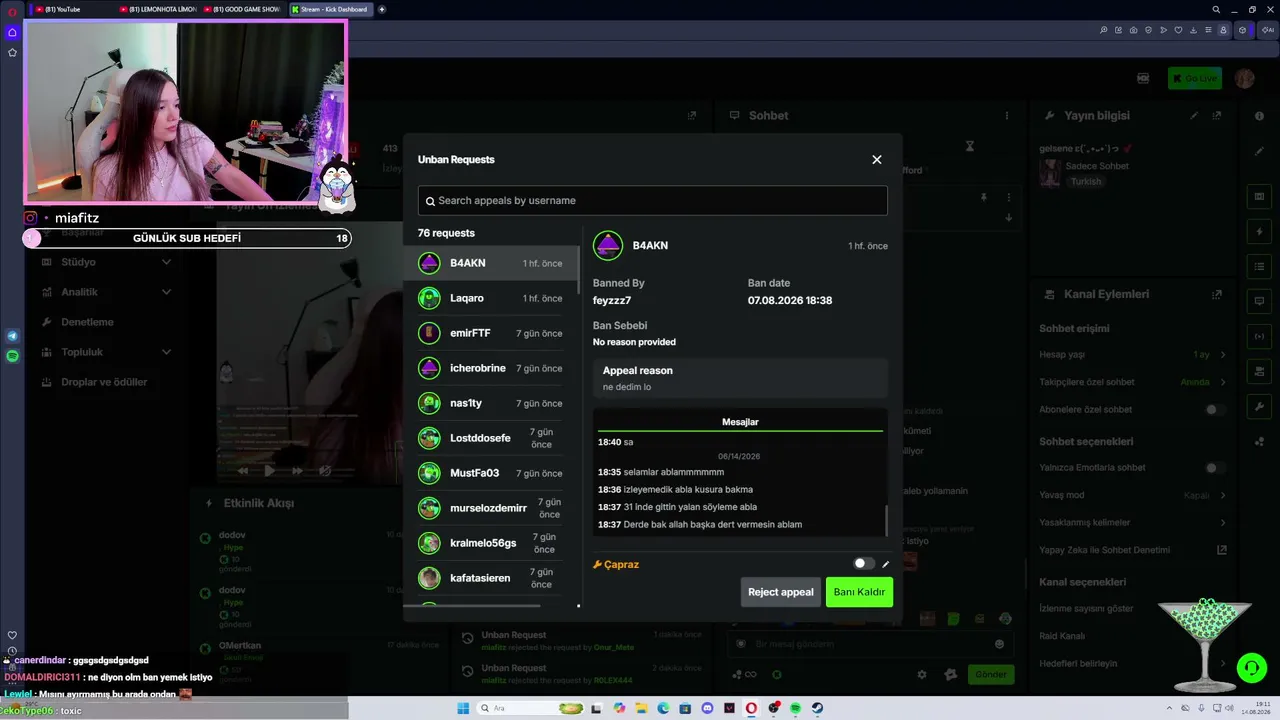Edit Çapraz with pencil icon

[885, 564]
